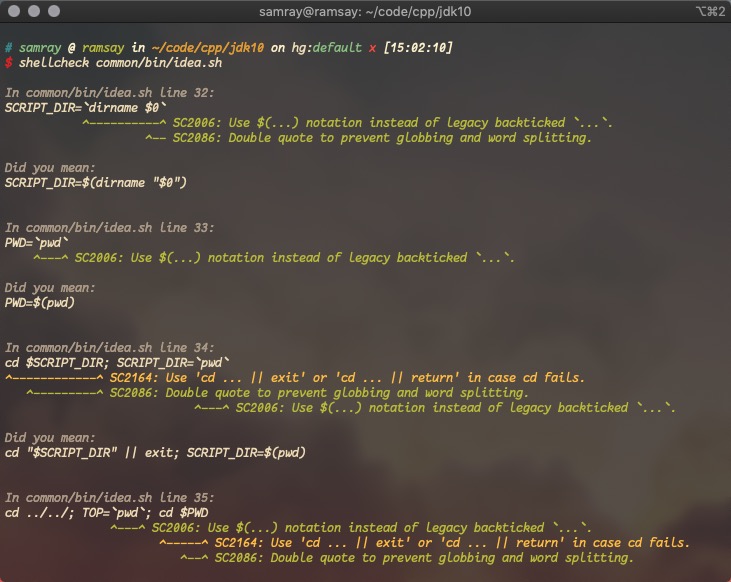Click the red $ prompt symbol
The width and height of the screenshot is (731, 582).
point(8,62)
